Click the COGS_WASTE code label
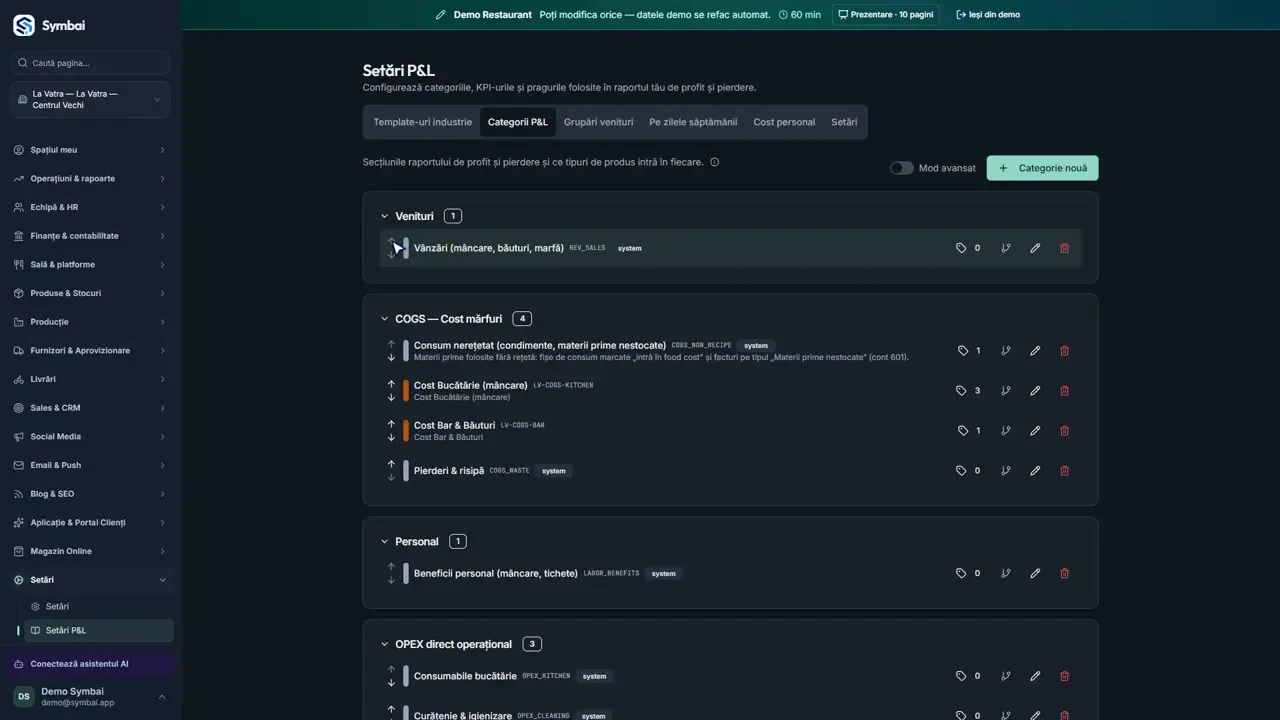1280x720 pixels. click(x=509, y=471)
